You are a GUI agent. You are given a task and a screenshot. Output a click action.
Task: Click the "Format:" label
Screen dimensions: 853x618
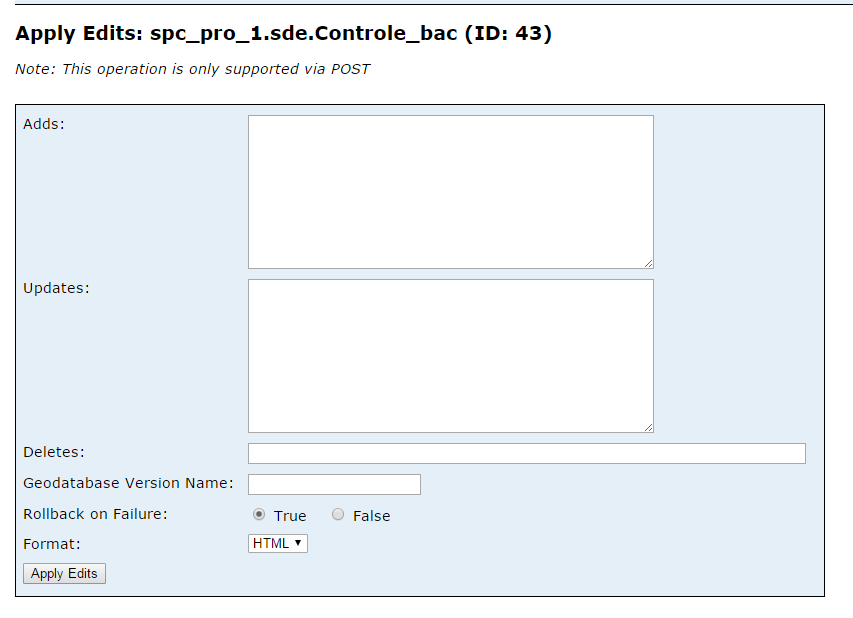click(52, 544)
